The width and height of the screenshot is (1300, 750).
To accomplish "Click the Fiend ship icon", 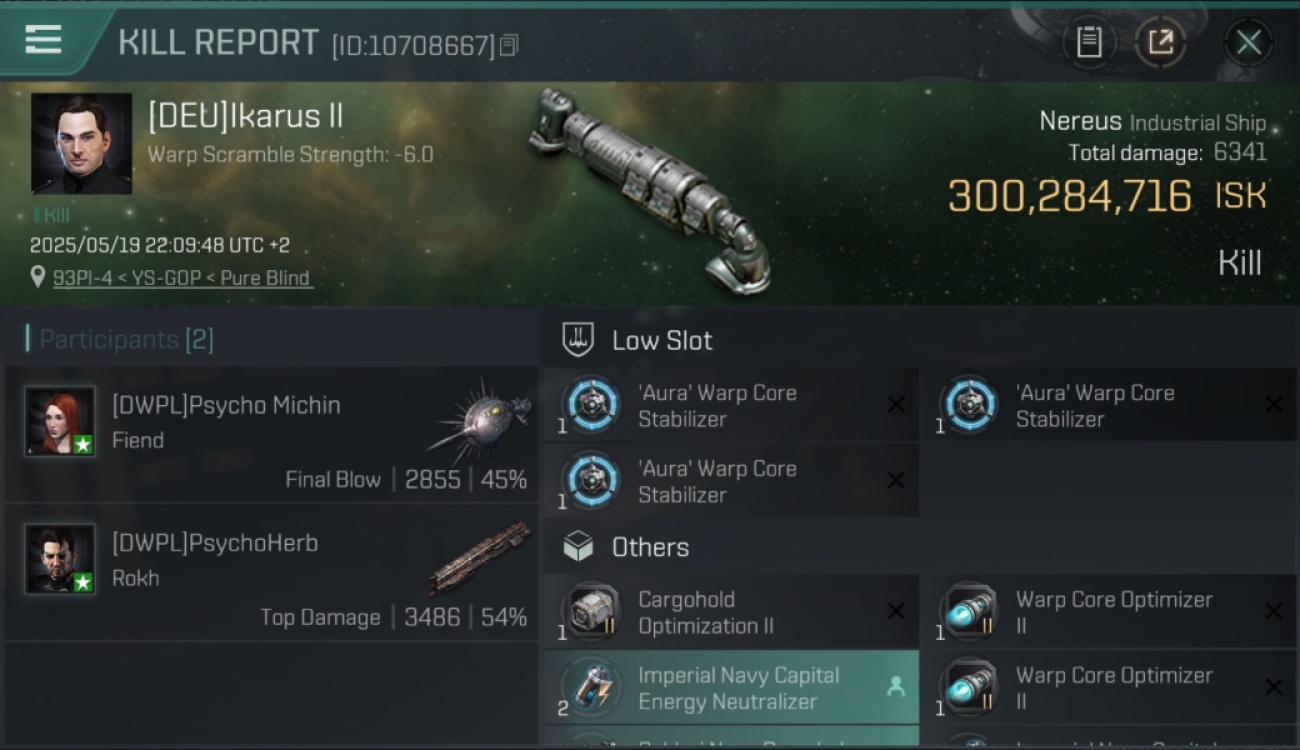I will coord(480,420).
